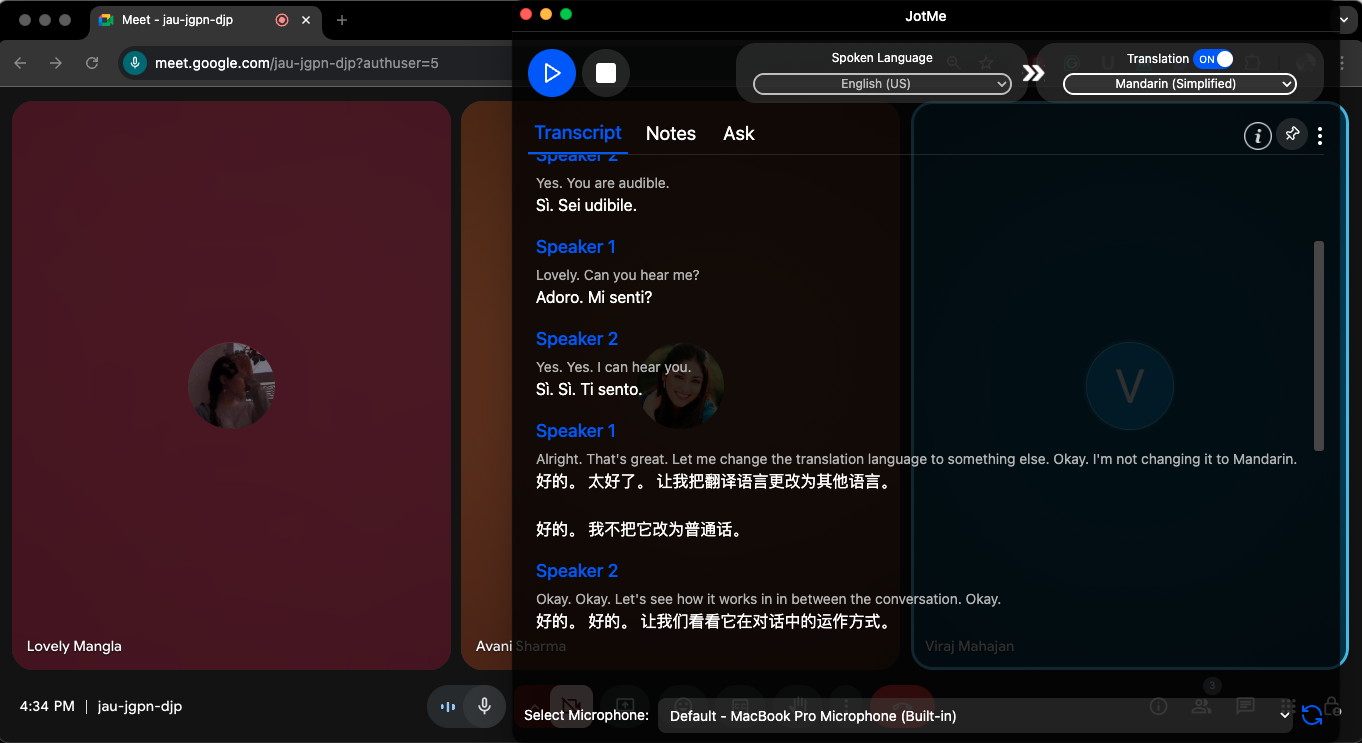Click the 'Translation' label text
Viewport: 1362px width, 743px height.
point(1158,59)
